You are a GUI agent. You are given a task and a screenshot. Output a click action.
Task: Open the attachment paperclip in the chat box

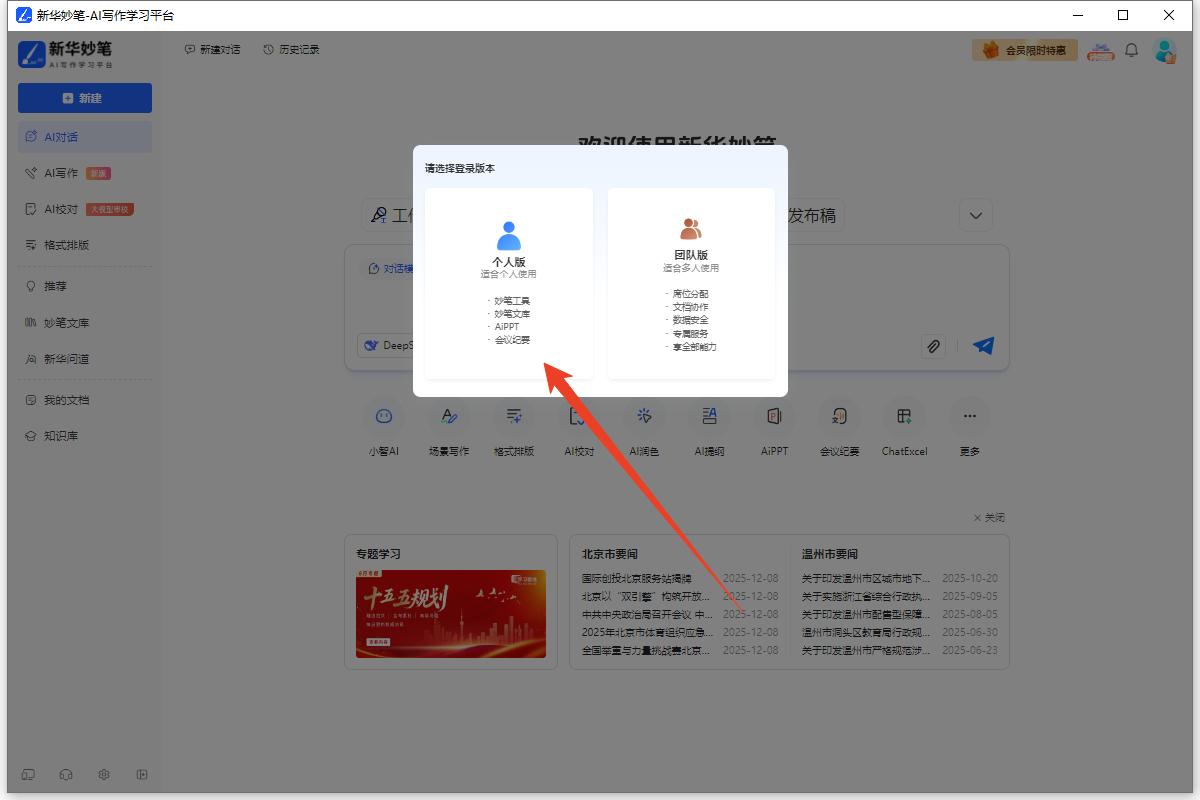933,346
